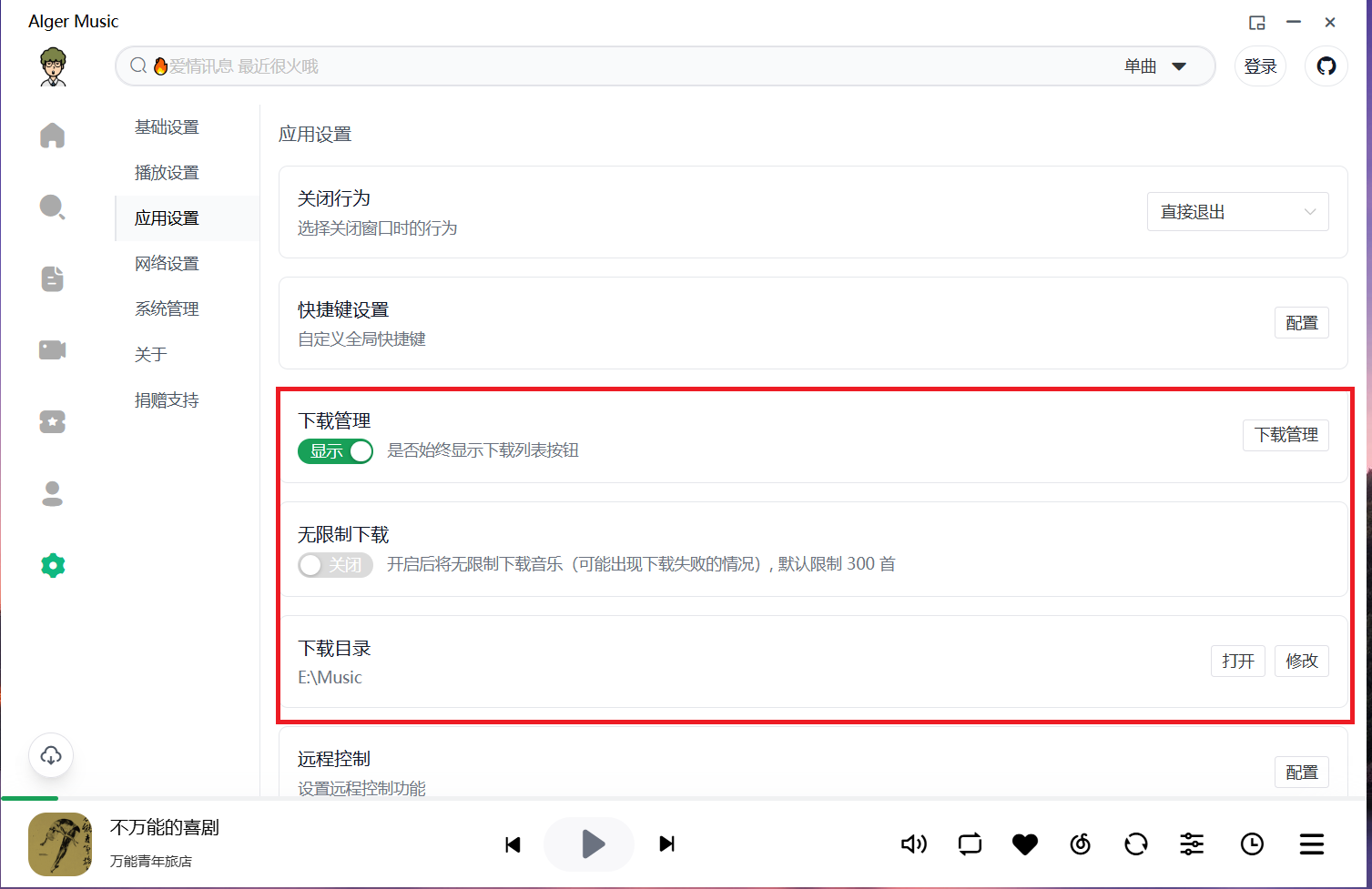
Task: Open the video/MV section icon
Action: [x=53, y=350]
